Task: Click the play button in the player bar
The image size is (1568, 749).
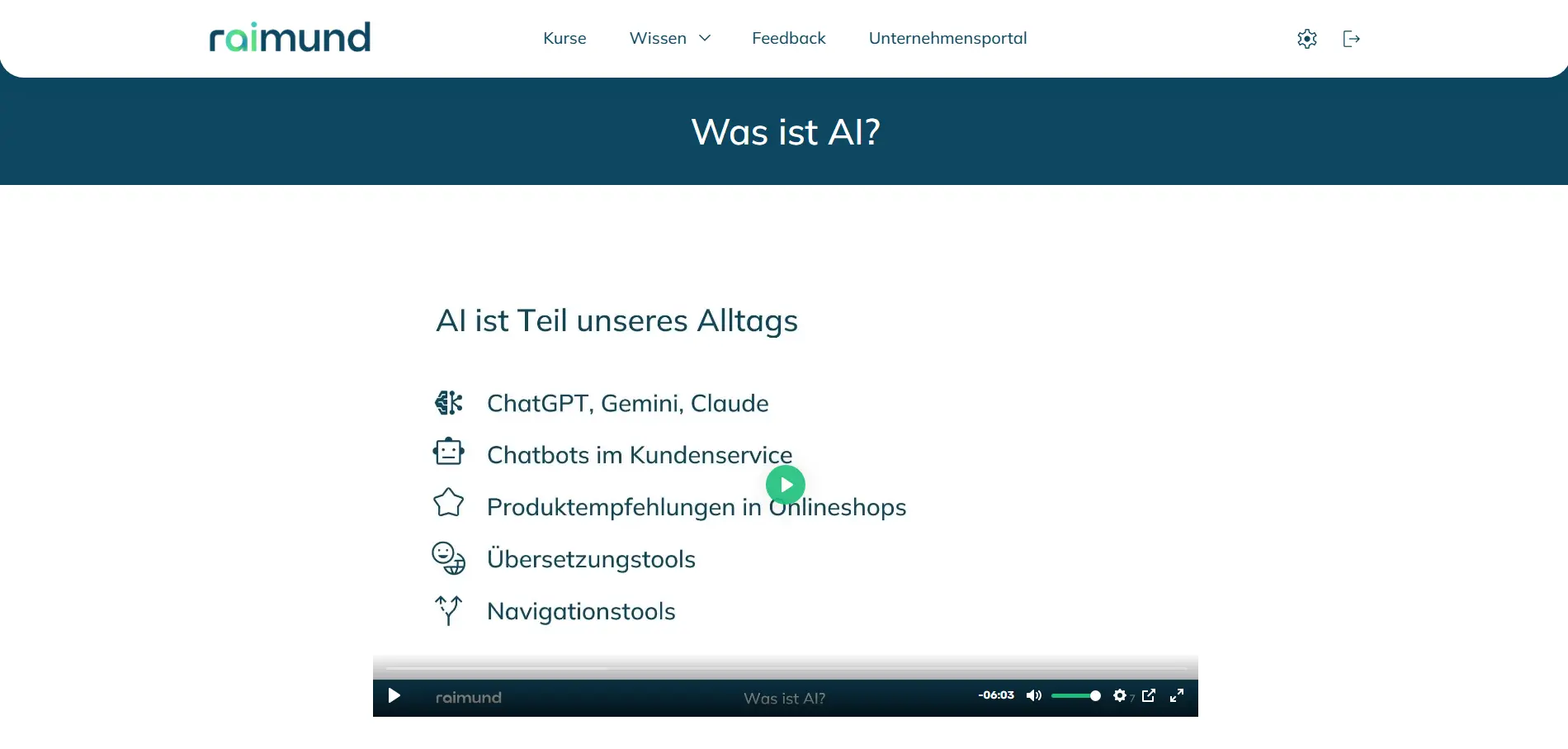Action: 394,696
